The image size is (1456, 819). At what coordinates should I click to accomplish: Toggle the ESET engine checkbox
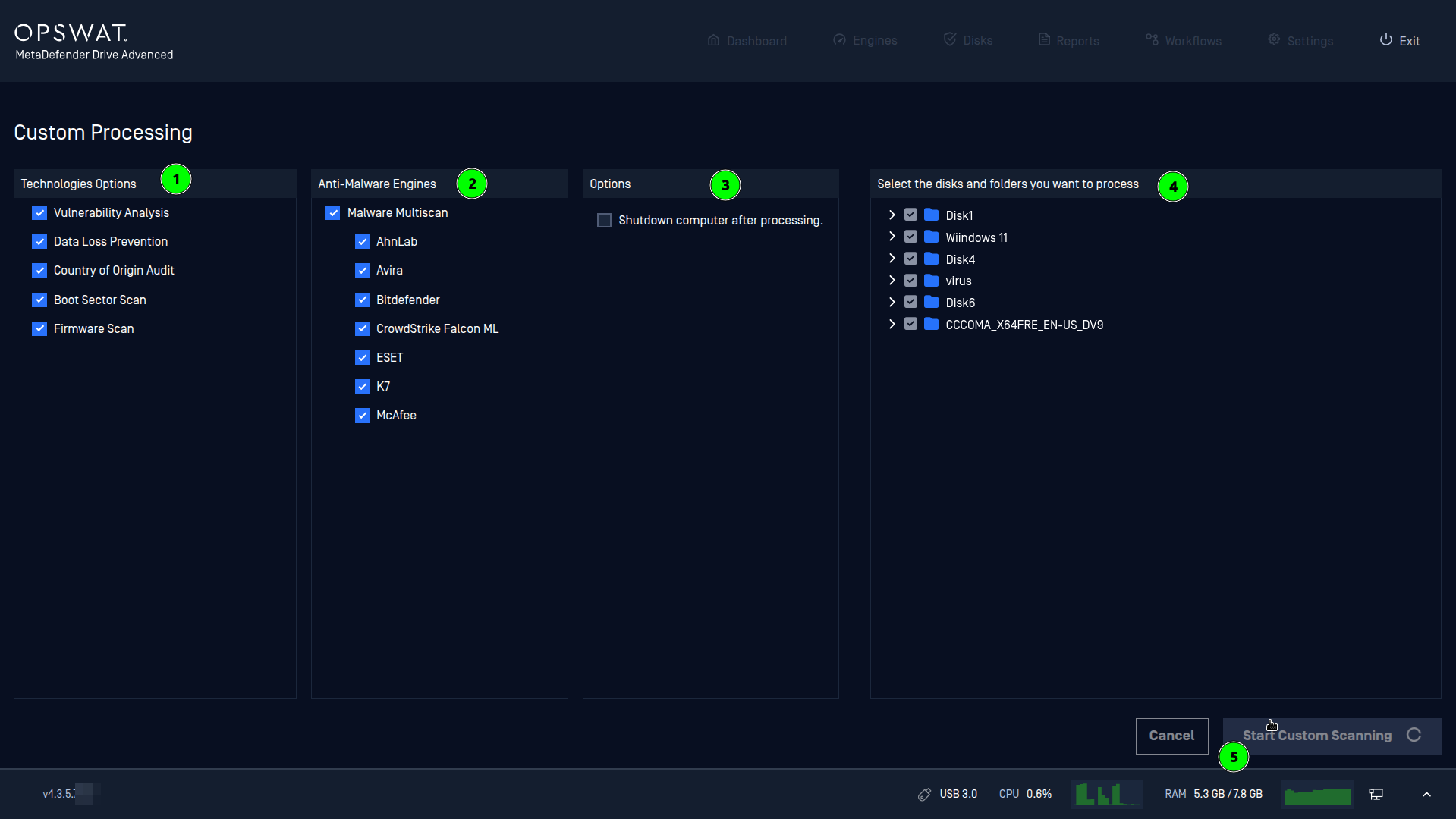point(362,358)
